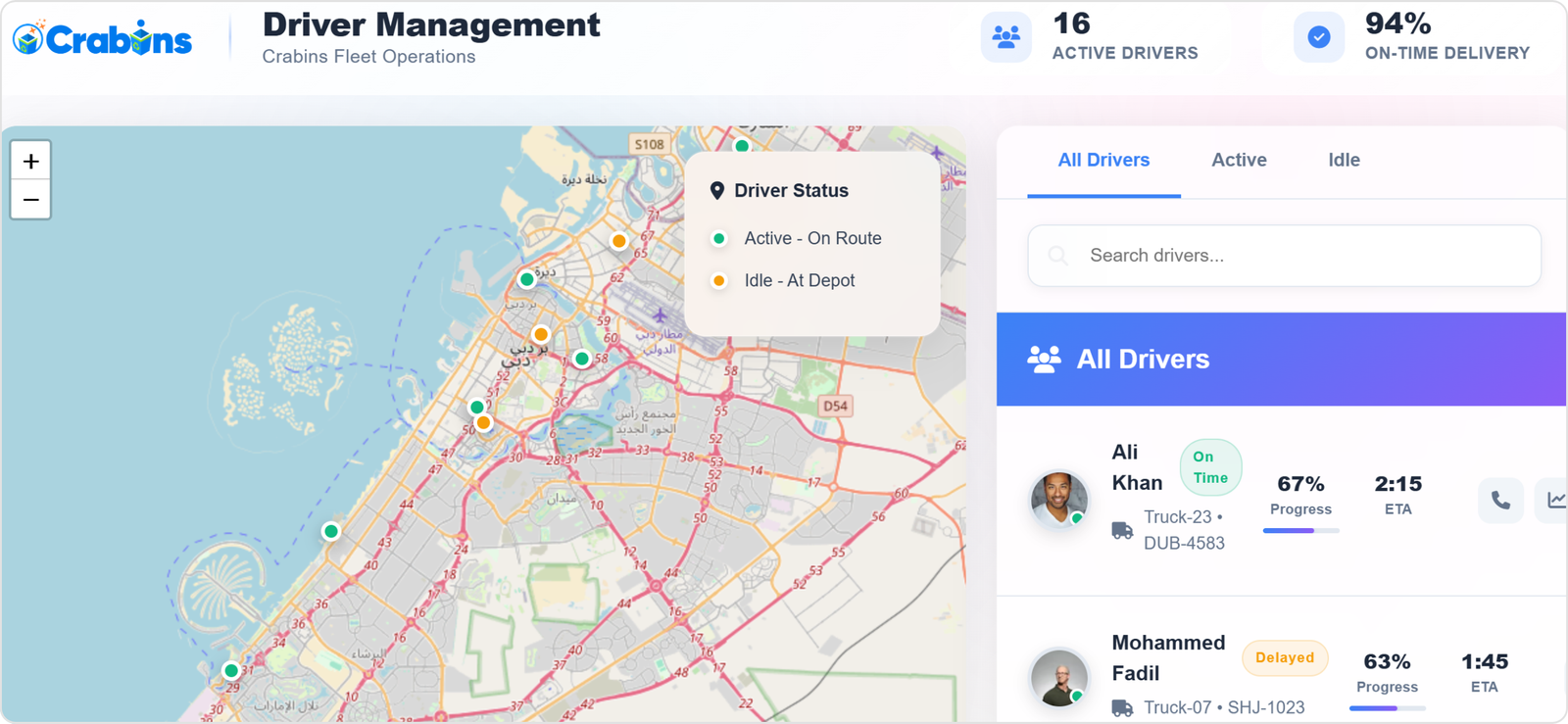1568x724 pixels.
Task: Open Ali Khan's stats chart icon
Action: coord(1554,501)
